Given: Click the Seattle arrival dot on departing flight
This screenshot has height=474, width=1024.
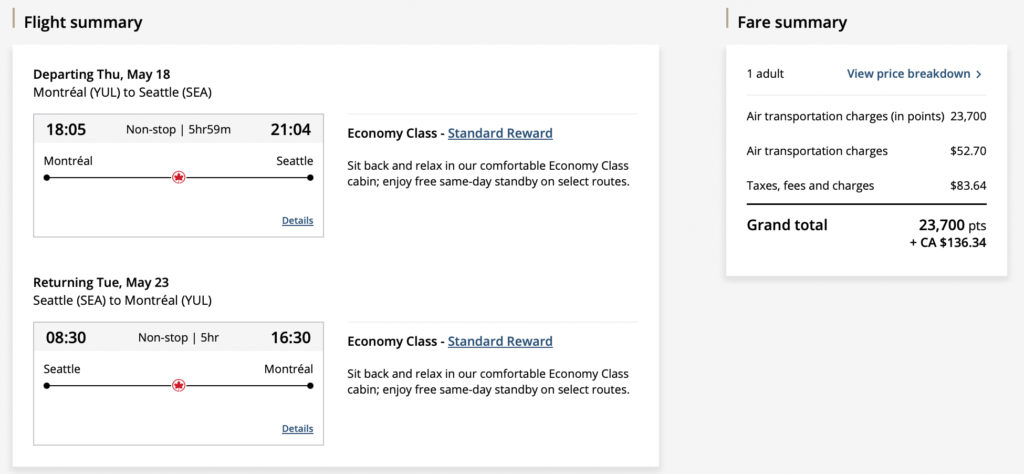Looking at the screenshot, I should [x=310, y=178].
